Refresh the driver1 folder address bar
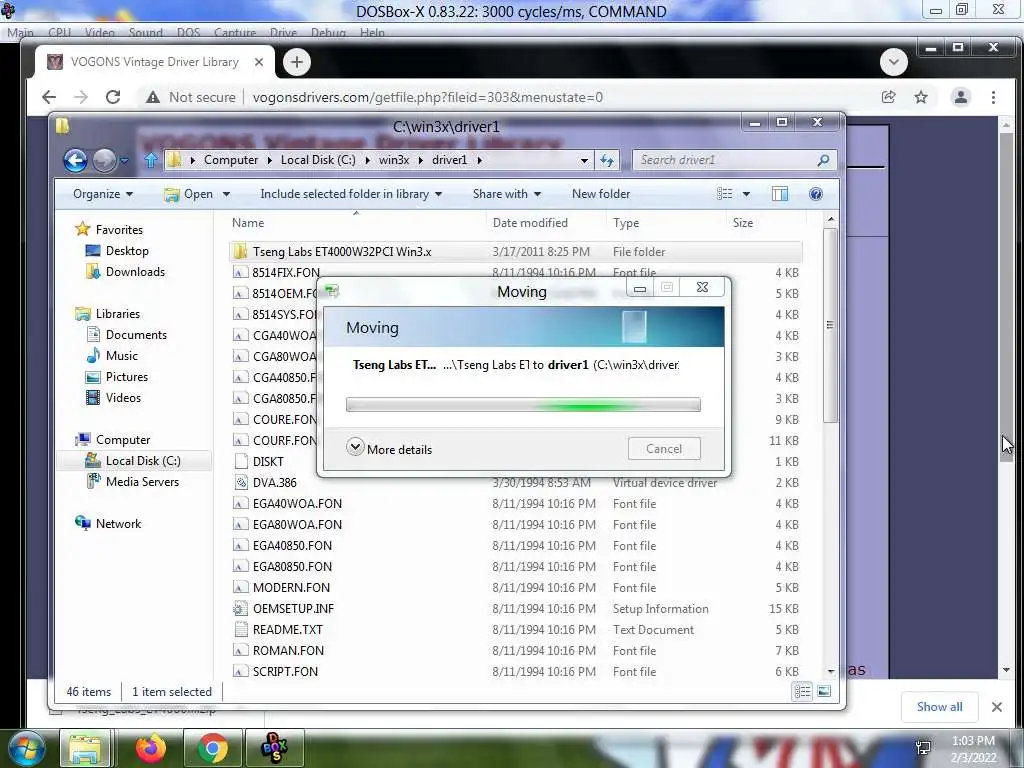Viewport: 1024px width, 768px height. pos(607,160)
